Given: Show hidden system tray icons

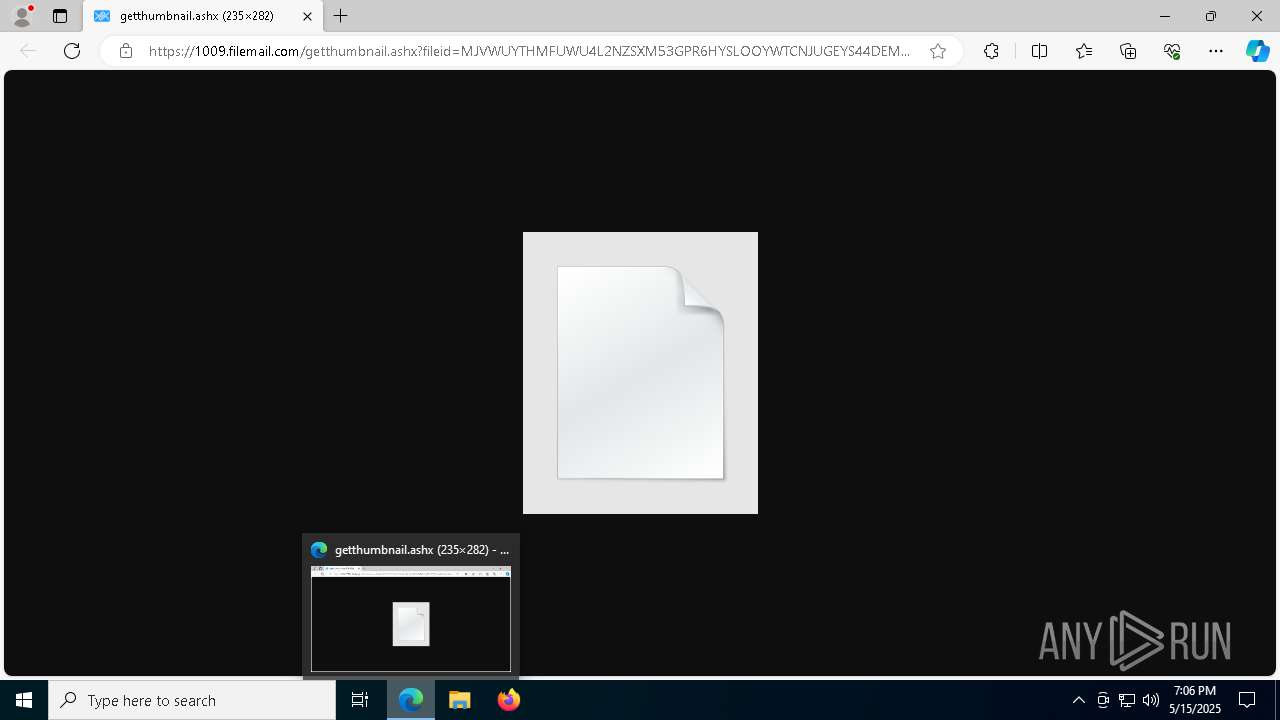Looking at the screenshot, I should pyautogui.click(x=1079, y=700).
